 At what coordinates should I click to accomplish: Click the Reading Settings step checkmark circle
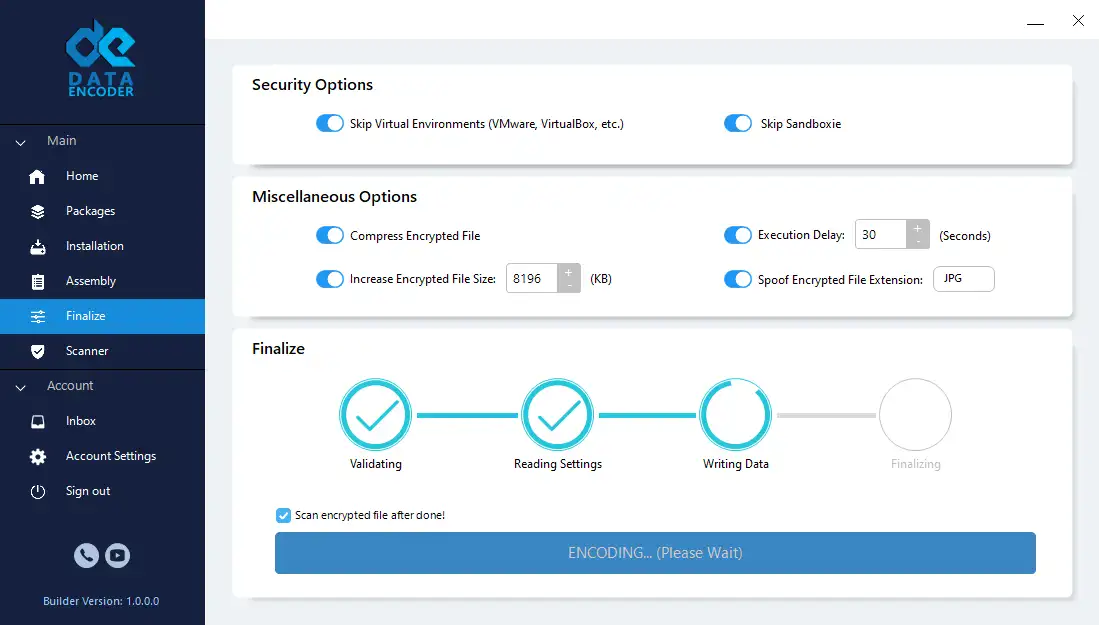[558, 415]
